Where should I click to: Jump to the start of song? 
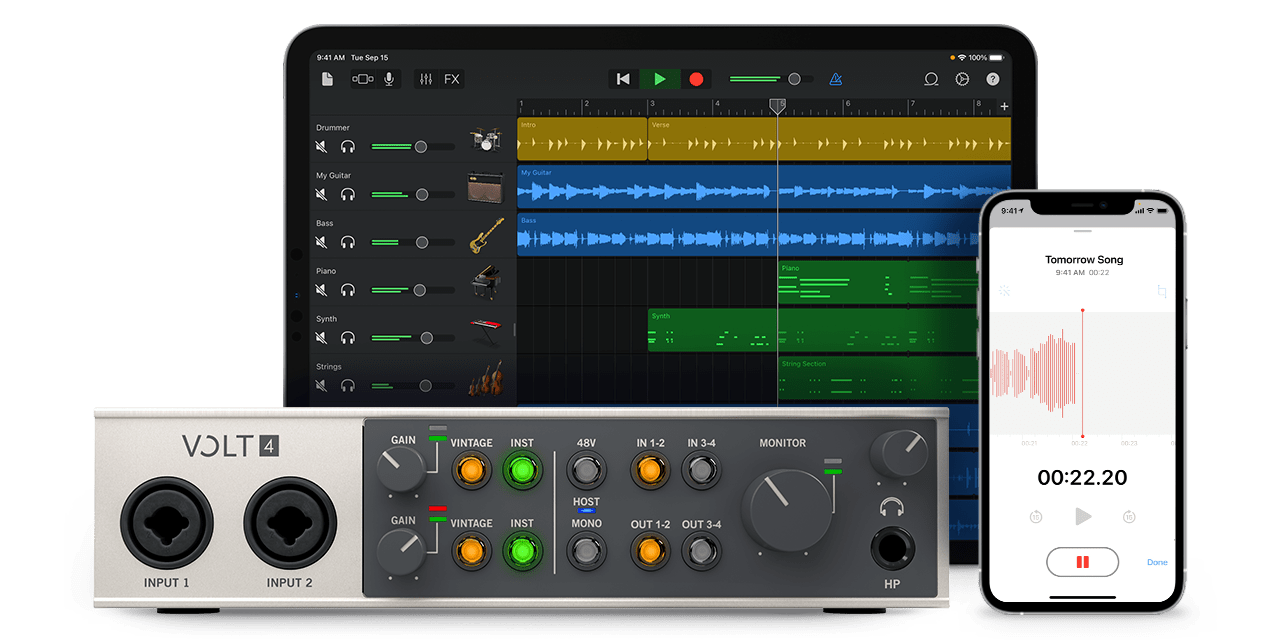click(x=623, y=79)
